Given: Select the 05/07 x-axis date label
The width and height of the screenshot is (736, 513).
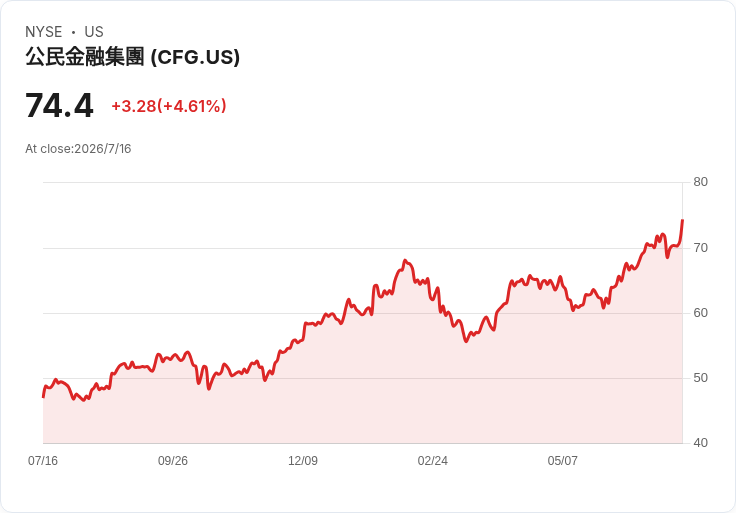Looking at the screenshot, I should coord(562,461).
